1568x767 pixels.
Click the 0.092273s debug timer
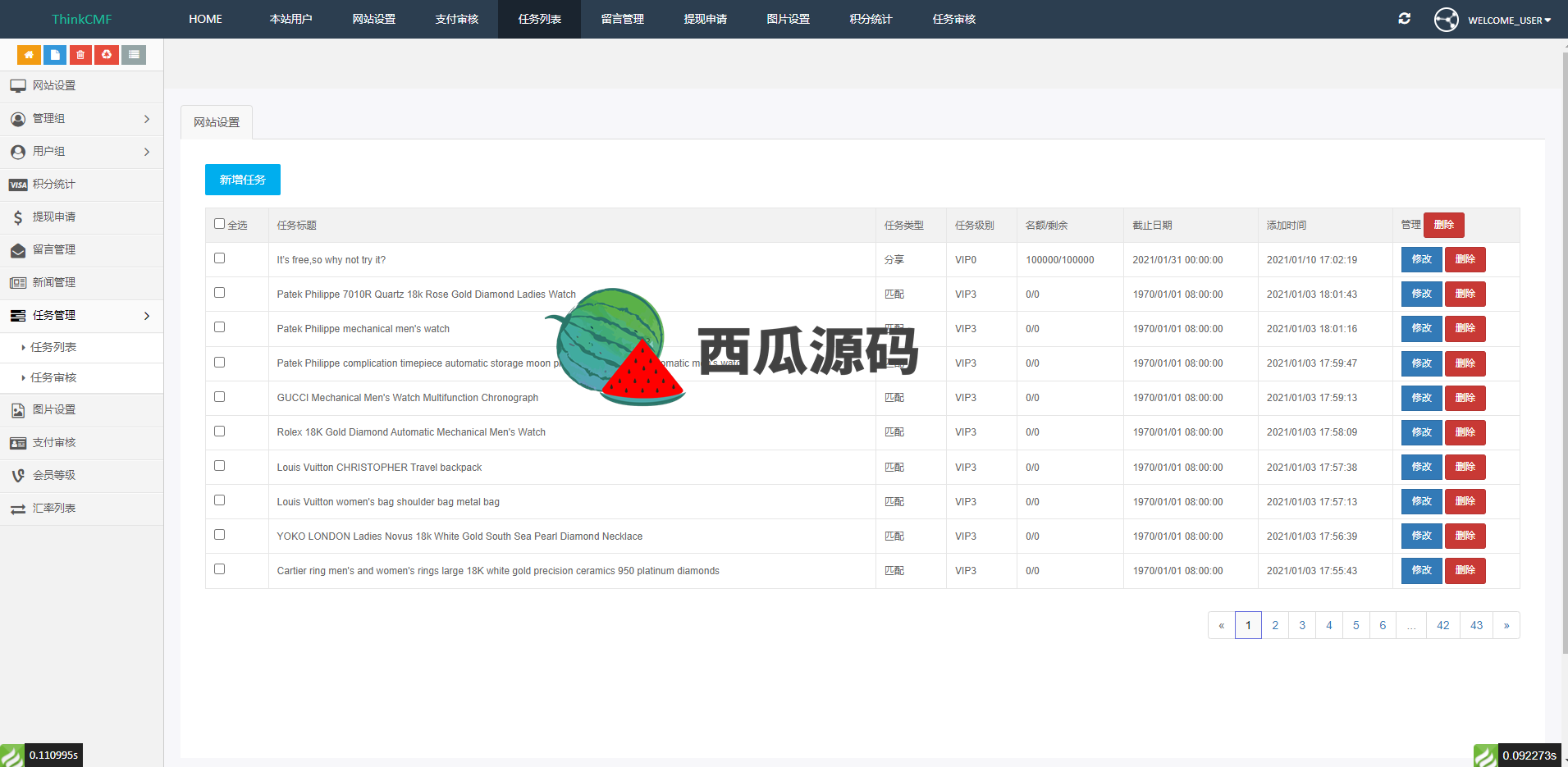click(x=1529, y=755)
